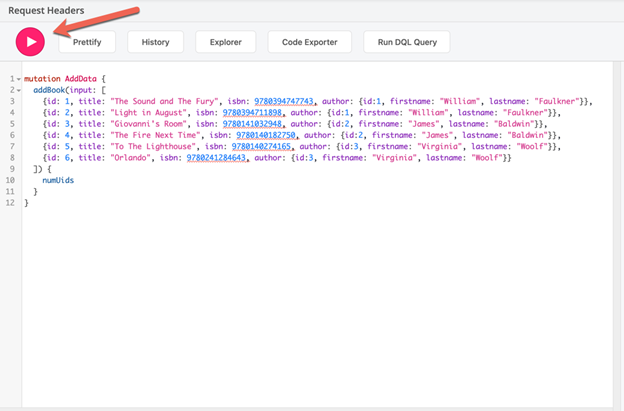Click the "Orlando" title string
Viewport: 624px width, 411px height.
click(131, 158)
